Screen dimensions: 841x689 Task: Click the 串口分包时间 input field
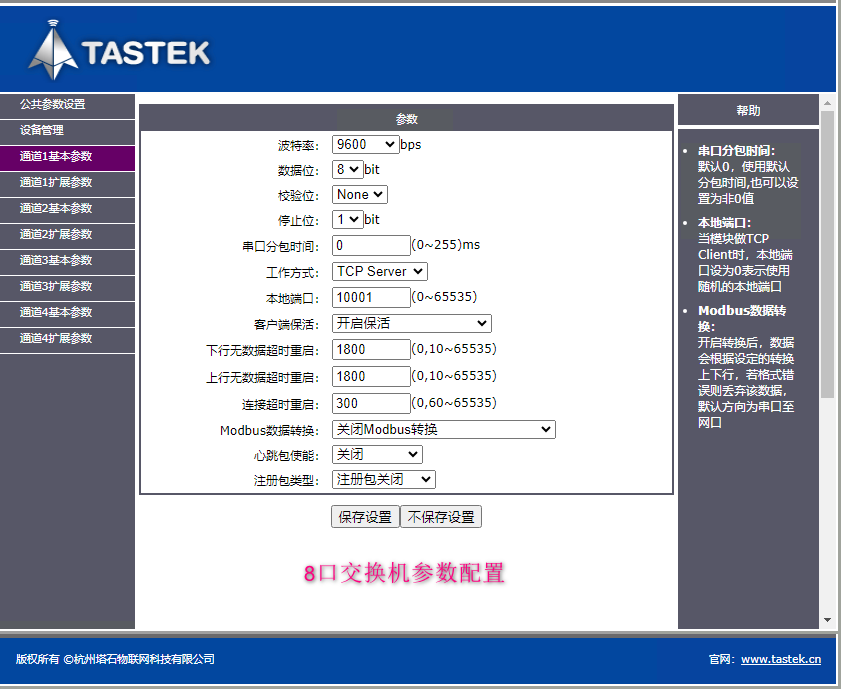point(371,246)
